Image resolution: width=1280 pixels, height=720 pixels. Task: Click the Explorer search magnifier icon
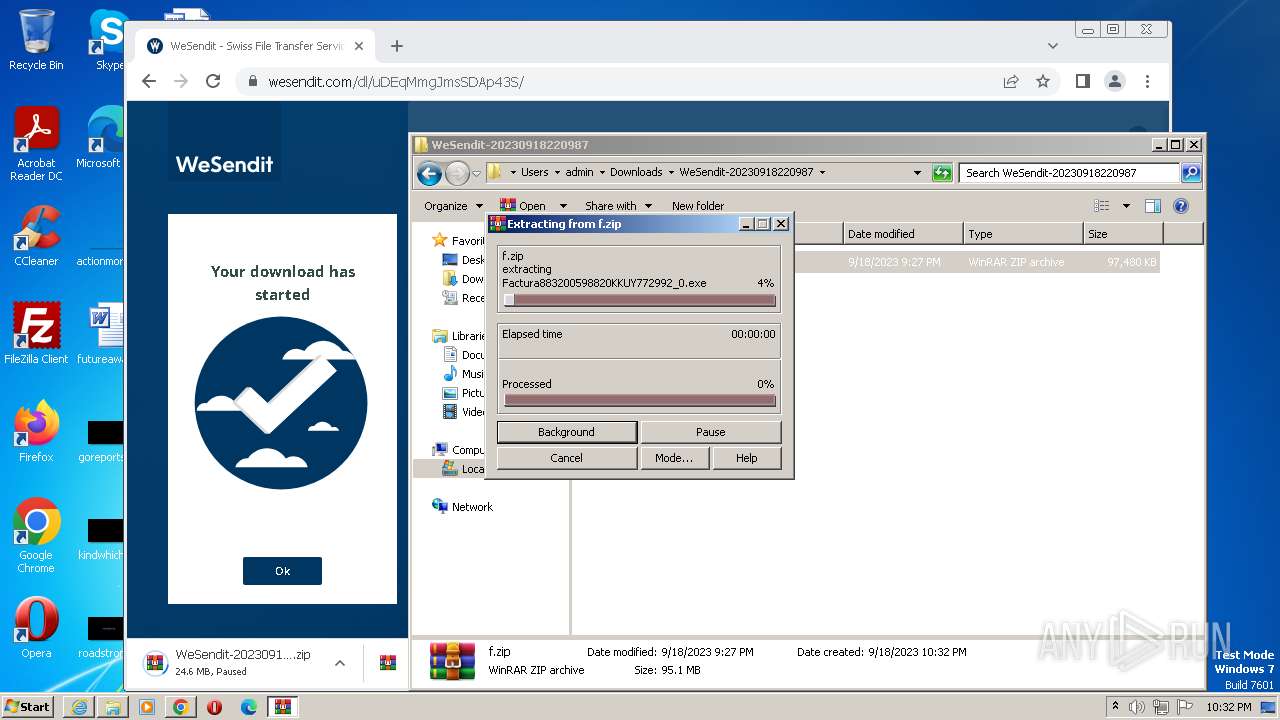pos(1190,173)
